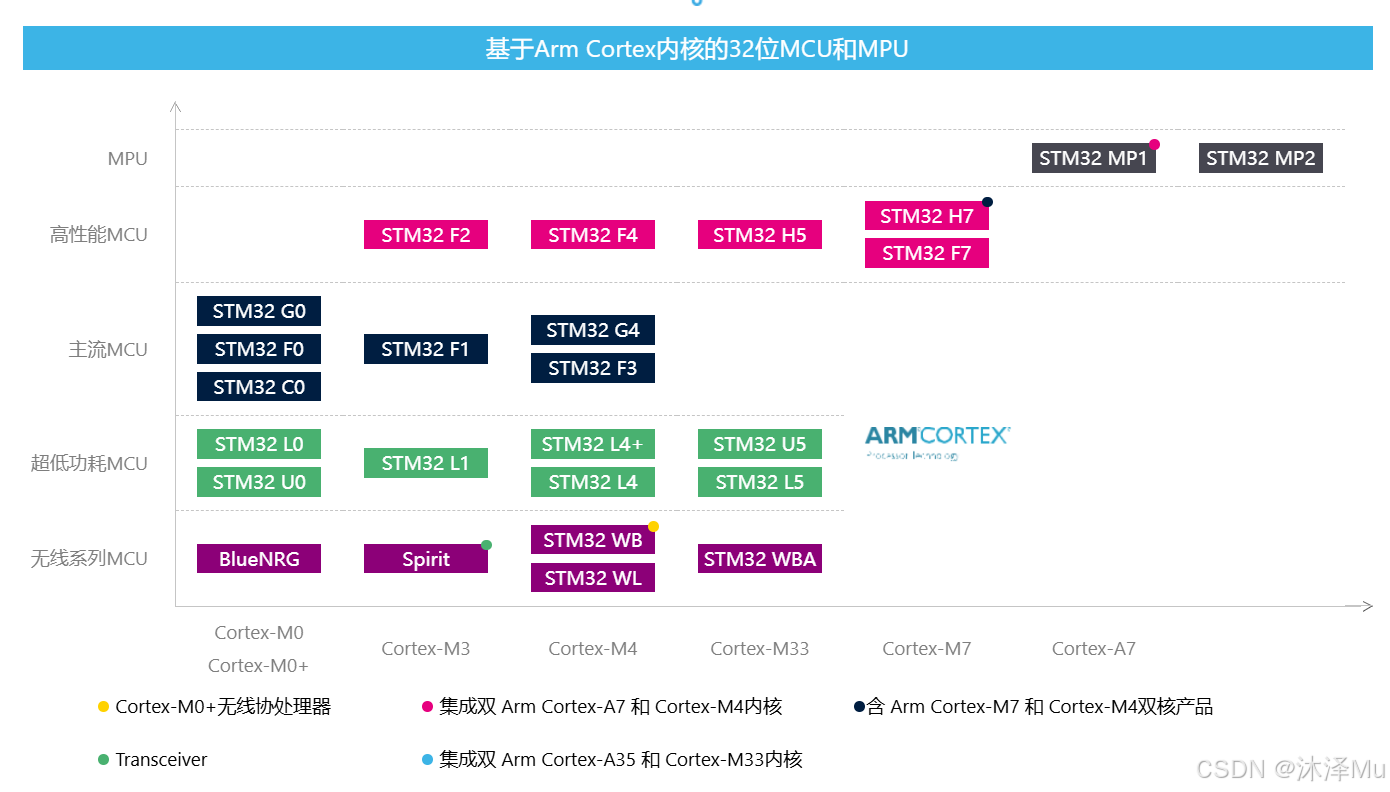This screenshot has height=792, width=1390.
Task: Click the dark dot on STM32 H7
Action: click(x=987, y=202)
